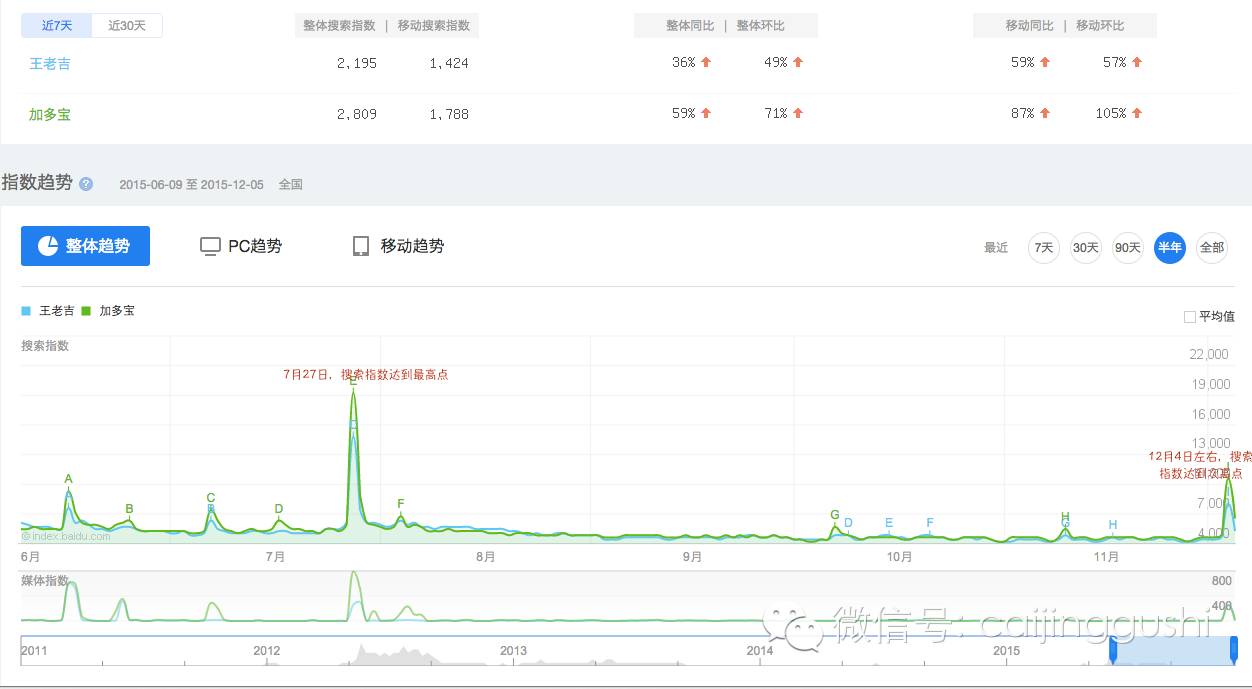Click the phone icon beside 移动趋势
Image resolution: width=1252 pixels, height=689 pixels.
click(361, 246)
